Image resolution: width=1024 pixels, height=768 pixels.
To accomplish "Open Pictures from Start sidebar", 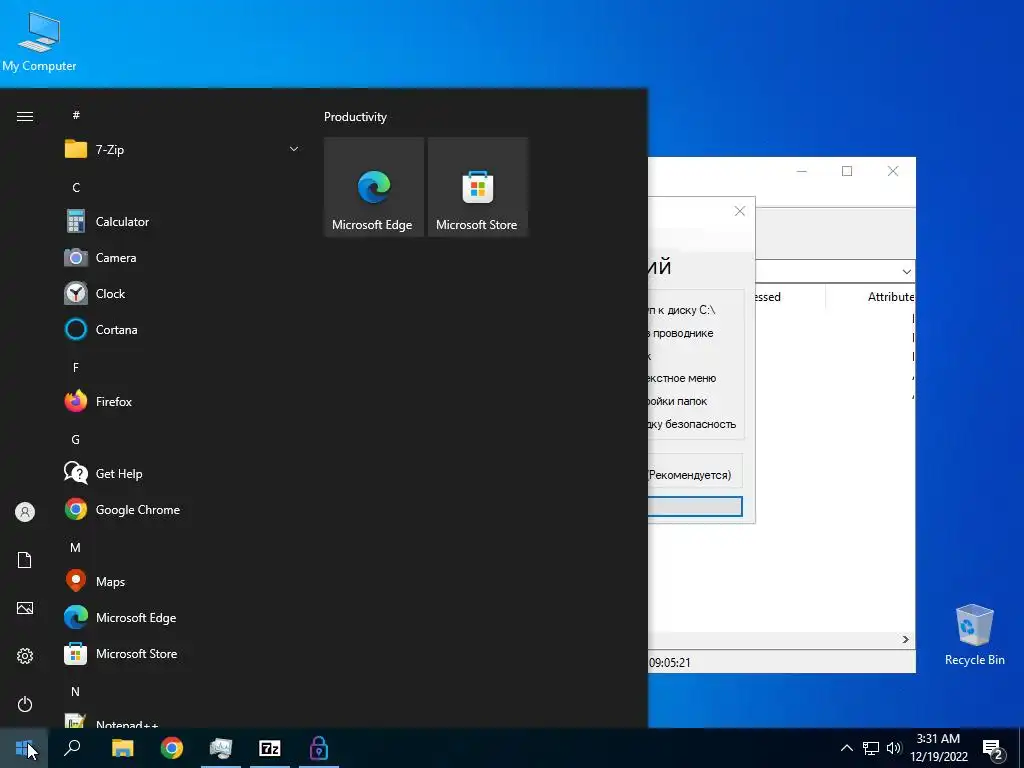I will coord(25,608).
